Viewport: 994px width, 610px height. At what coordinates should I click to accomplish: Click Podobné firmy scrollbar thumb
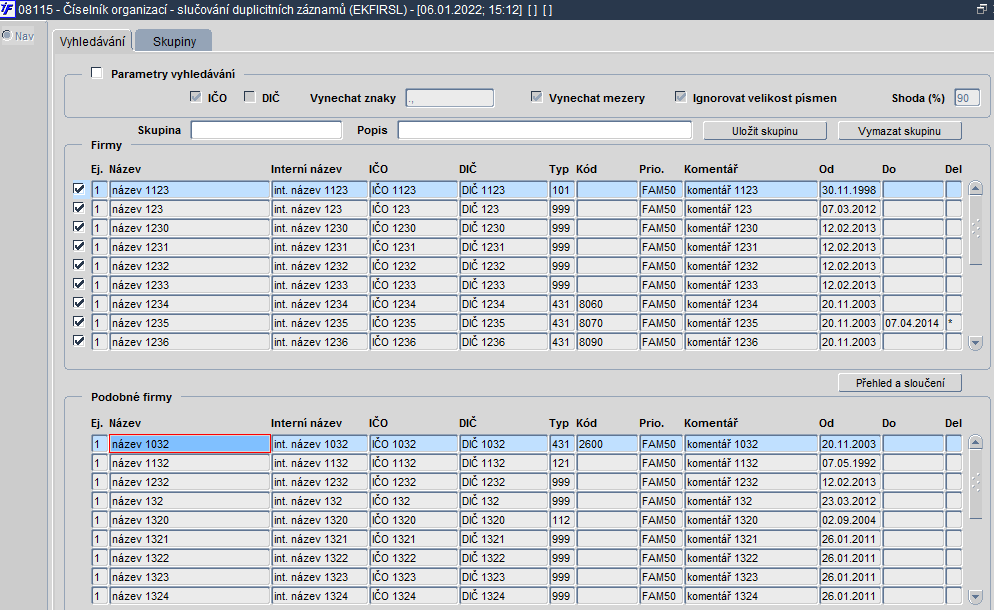pyautogui.click(x=976, y=484)
